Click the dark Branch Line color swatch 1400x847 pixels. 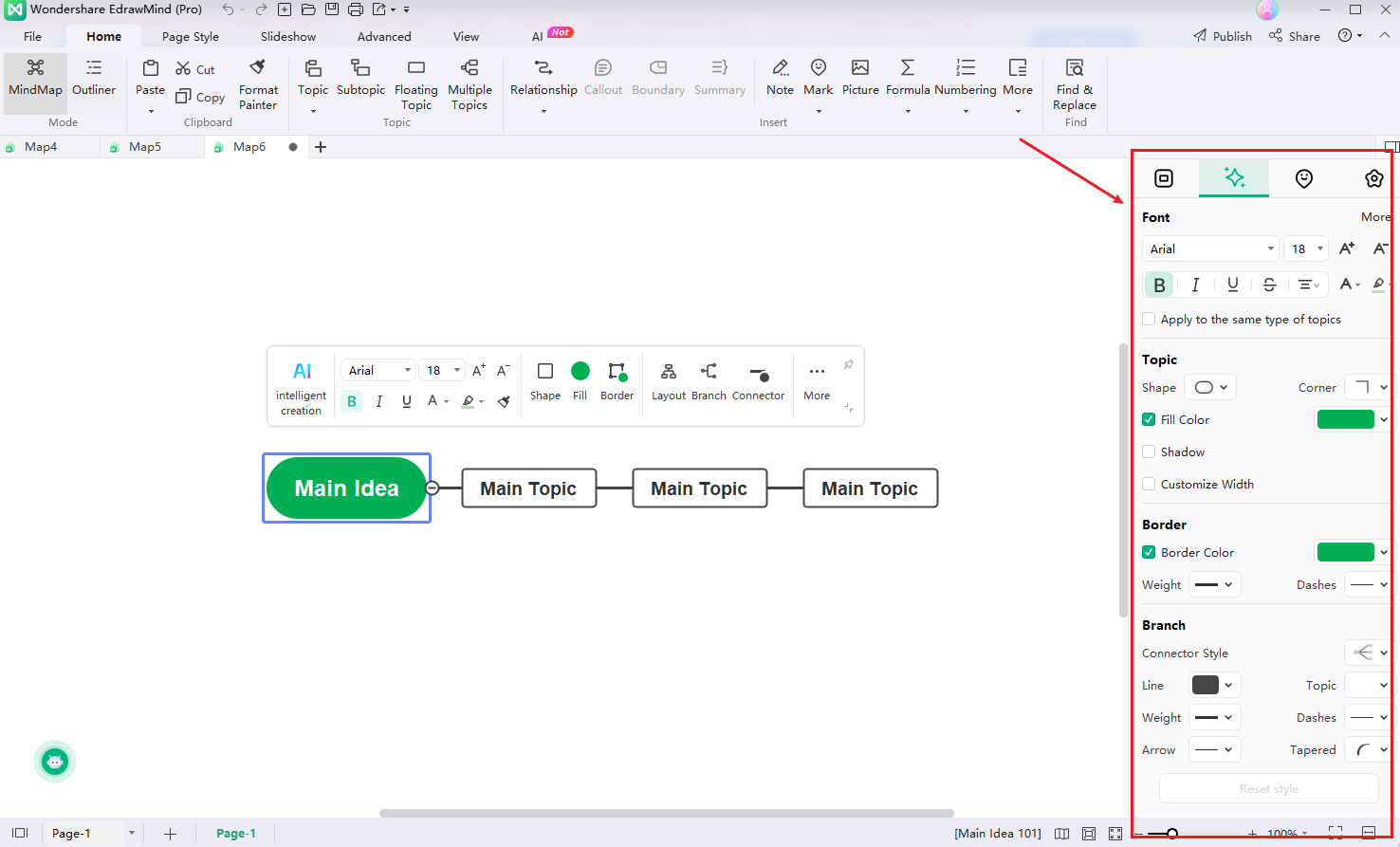(x=1206, y=685)
